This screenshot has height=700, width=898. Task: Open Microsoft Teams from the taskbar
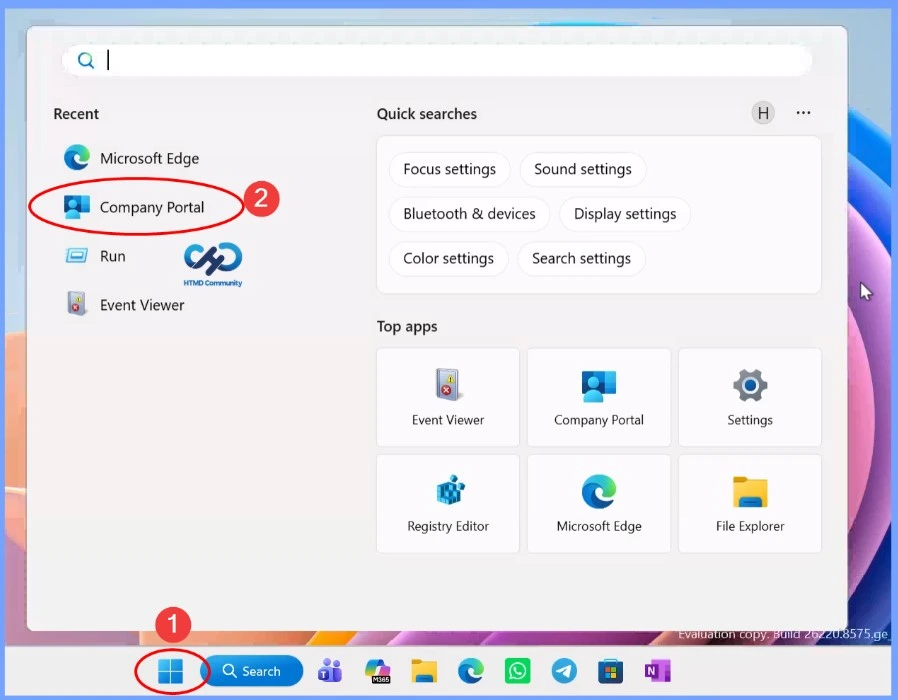click(330, 671)
